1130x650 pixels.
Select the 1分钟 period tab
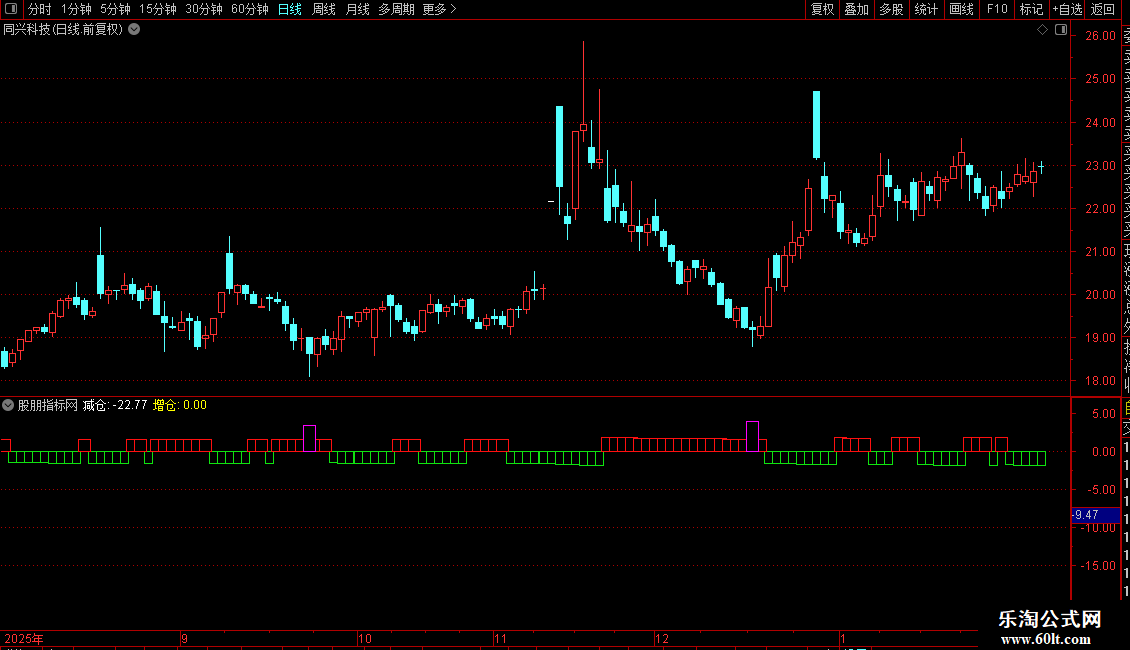pos(76,9)
